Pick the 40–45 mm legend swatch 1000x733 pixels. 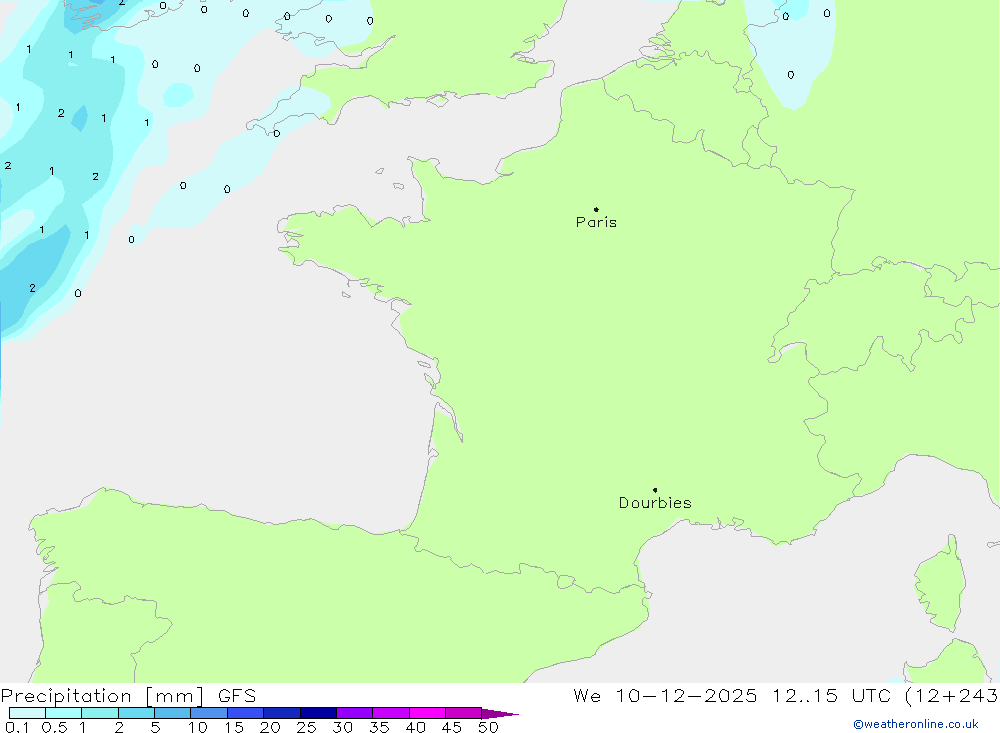pos(427,713)
